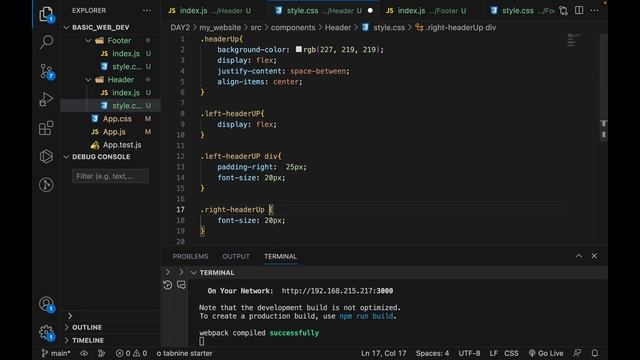Click UTF-8 encoding in status bar
The image size is (640, 360).
[469, 353]
